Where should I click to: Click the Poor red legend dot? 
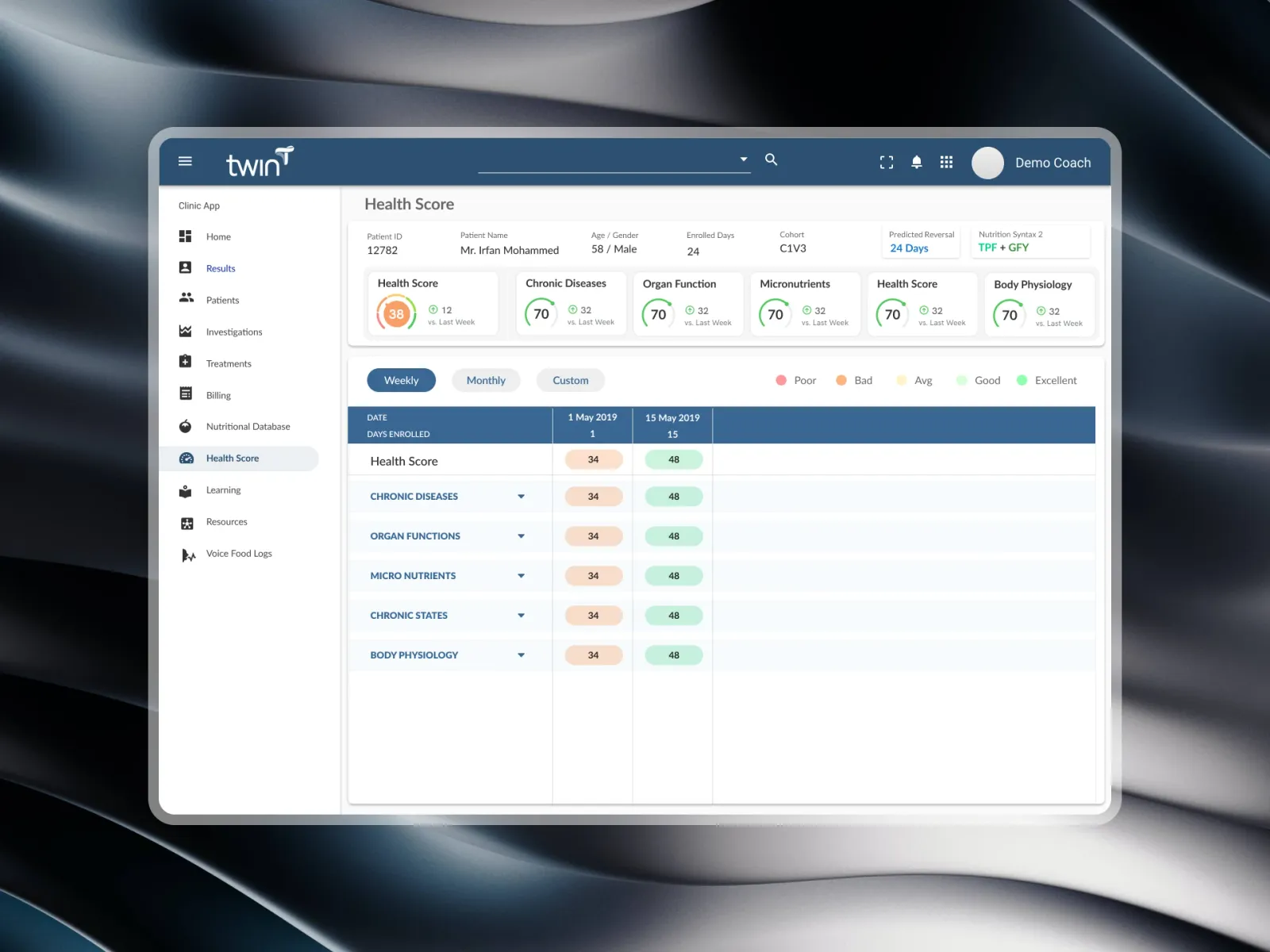click(x=781, y=380)
